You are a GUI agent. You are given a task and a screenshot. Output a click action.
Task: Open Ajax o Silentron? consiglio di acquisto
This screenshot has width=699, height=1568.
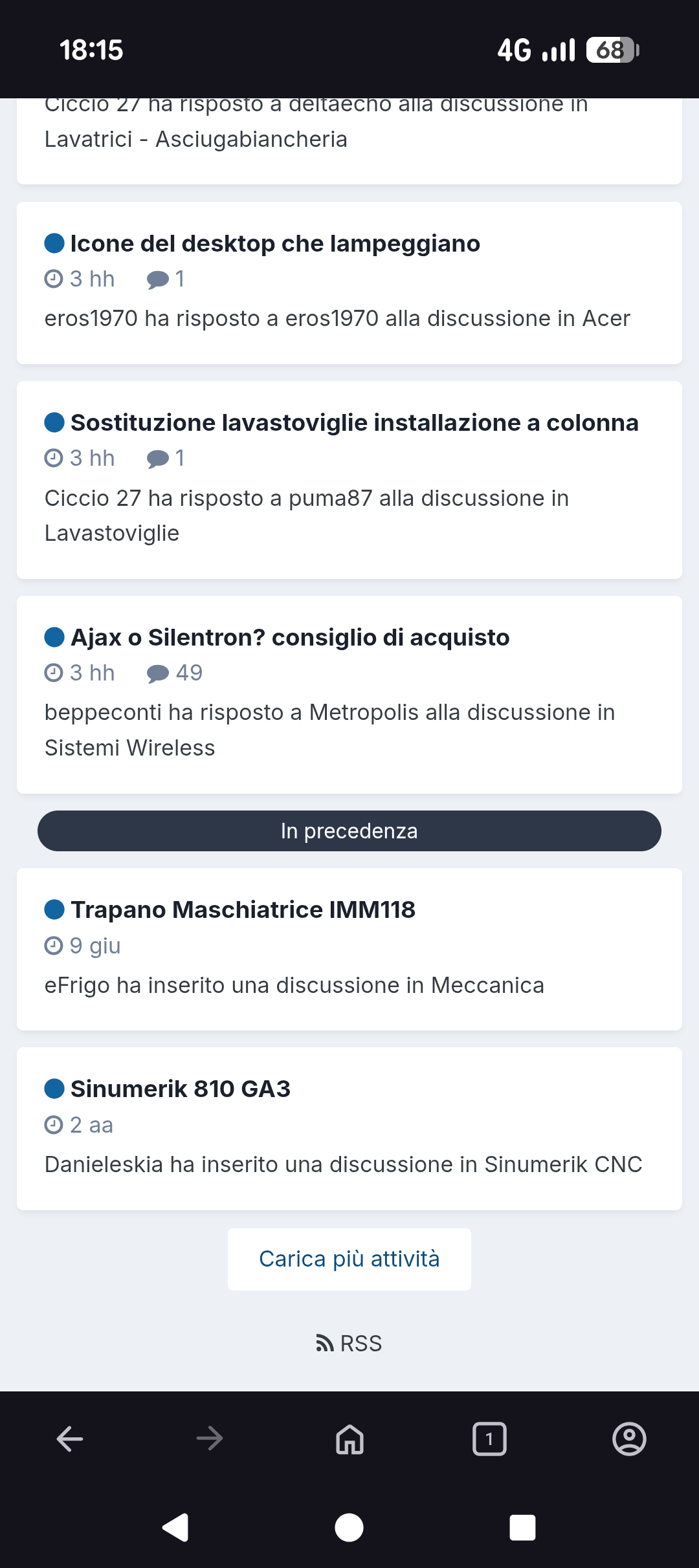[x=290, y=638]
